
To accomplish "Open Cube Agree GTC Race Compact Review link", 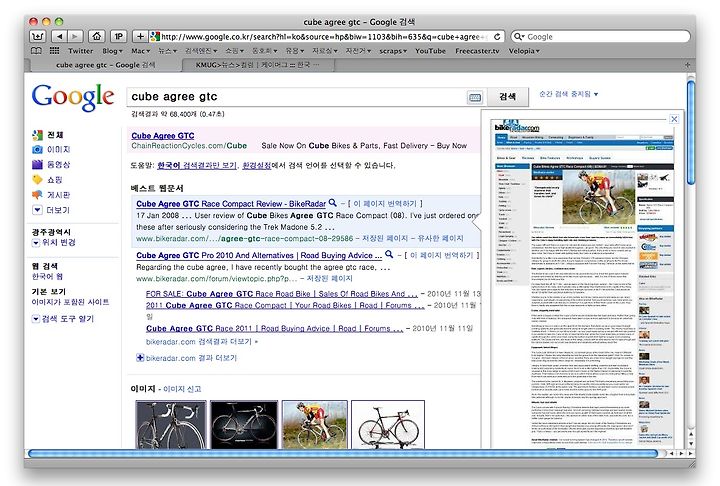I will coord(231,203).
